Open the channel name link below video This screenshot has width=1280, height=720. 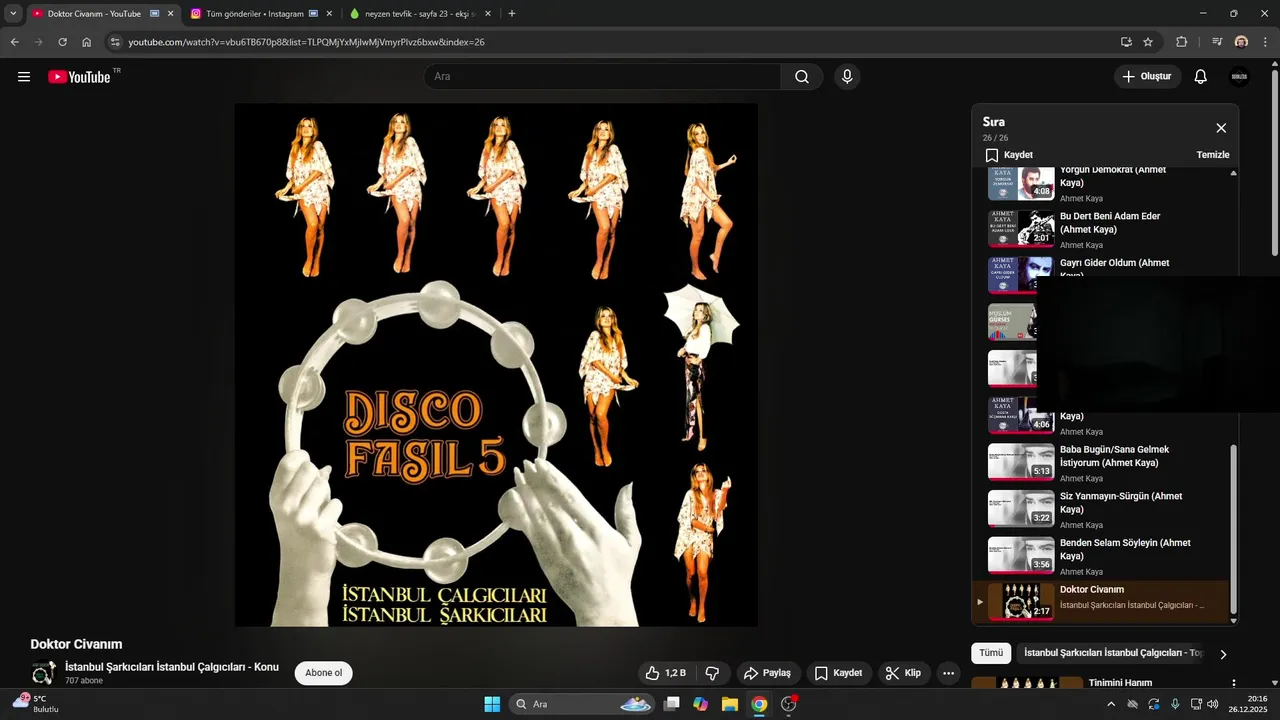click(172, 667)
